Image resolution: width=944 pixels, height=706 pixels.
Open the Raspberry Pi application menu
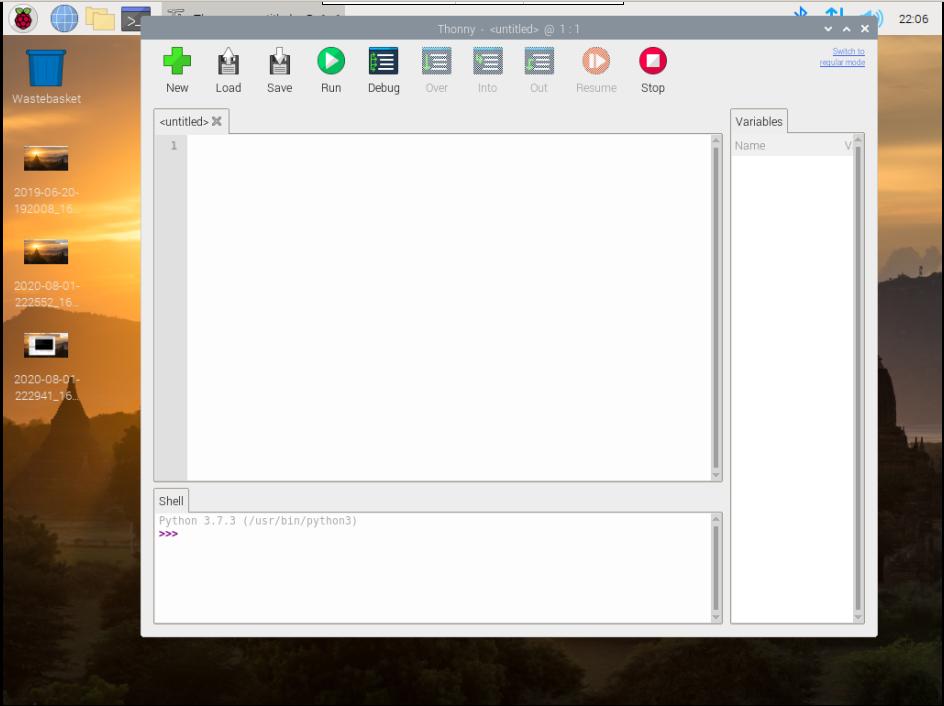click(22, 18)
